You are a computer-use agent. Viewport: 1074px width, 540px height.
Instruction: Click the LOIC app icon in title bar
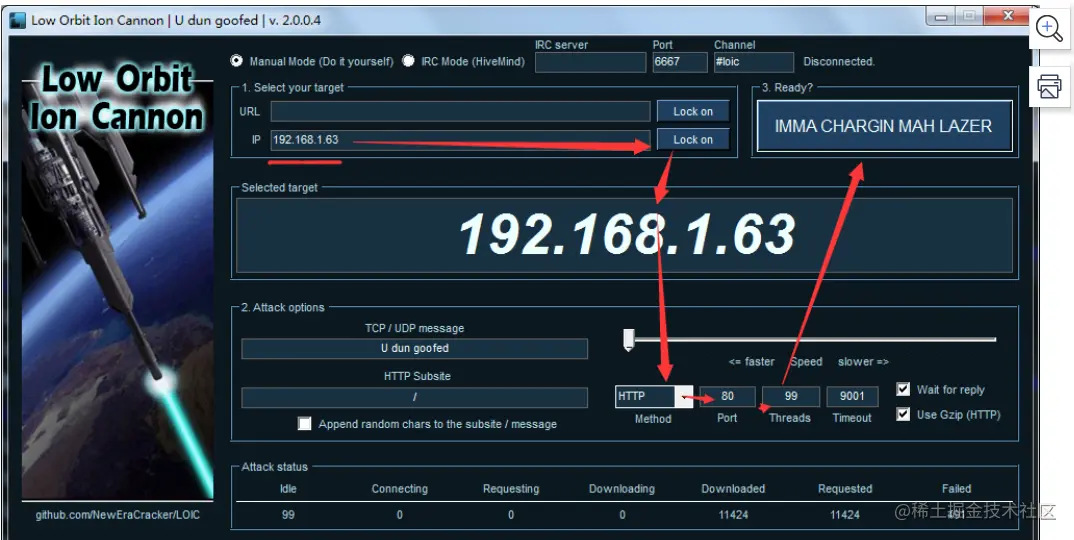click(17, 20)
